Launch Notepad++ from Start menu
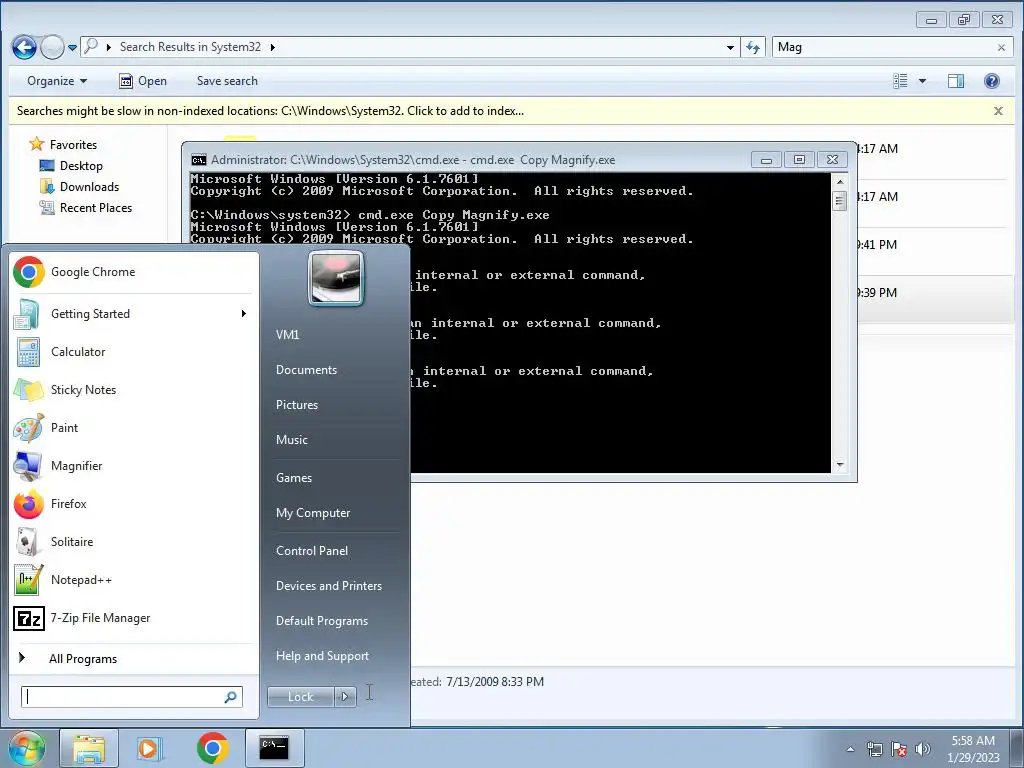This screenshot has width=1024, height=768. pyautogui.click(x=134, y=579)
